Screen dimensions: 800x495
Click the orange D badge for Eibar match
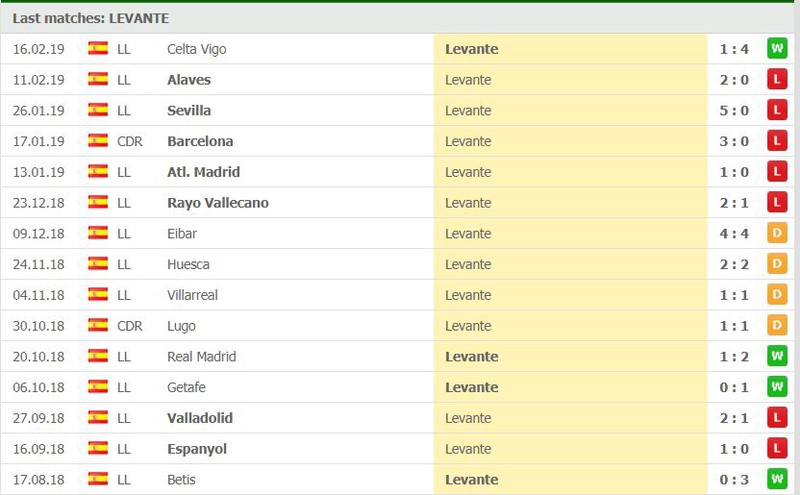777,233
